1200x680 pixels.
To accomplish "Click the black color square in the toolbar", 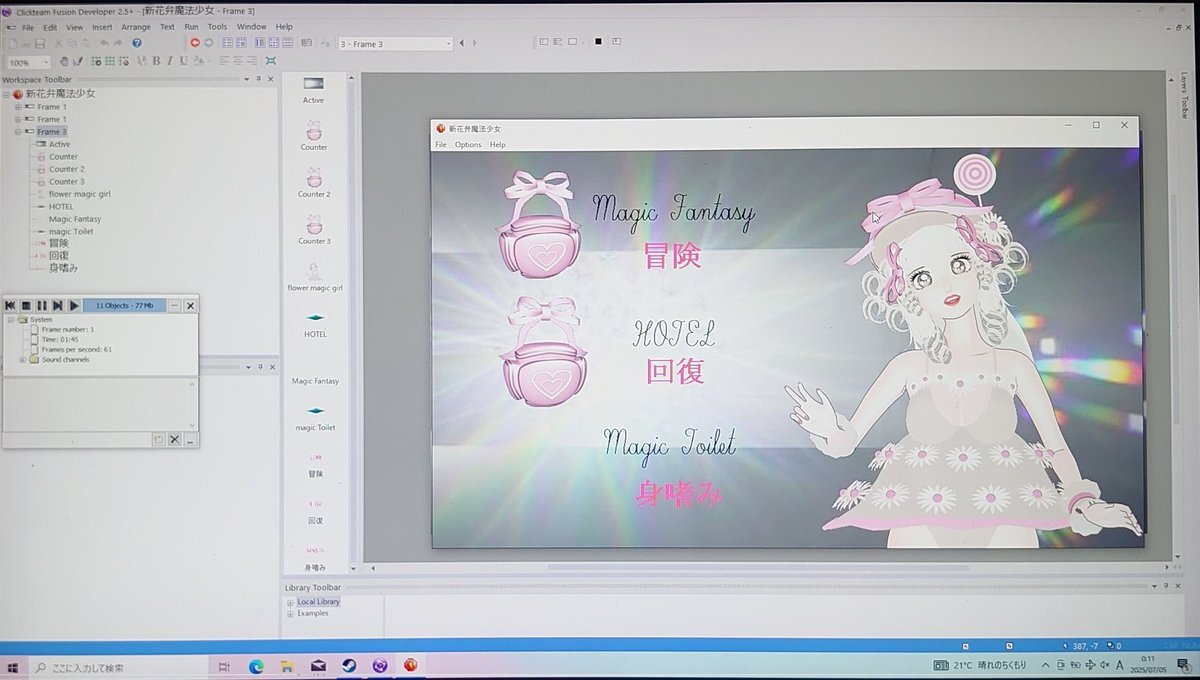I will (598, 42).
